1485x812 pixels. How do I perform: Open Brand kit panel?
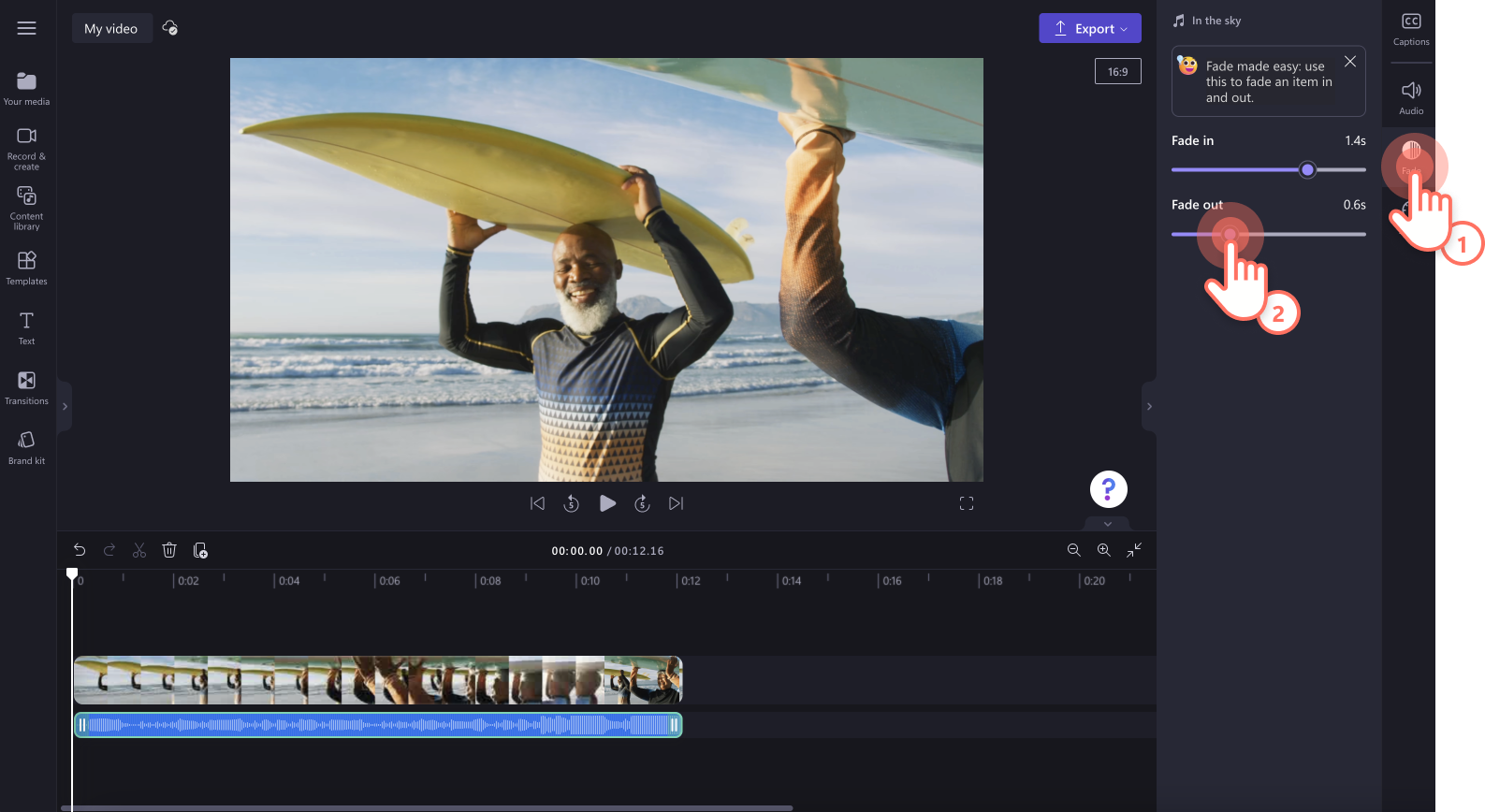click(26, 448)
